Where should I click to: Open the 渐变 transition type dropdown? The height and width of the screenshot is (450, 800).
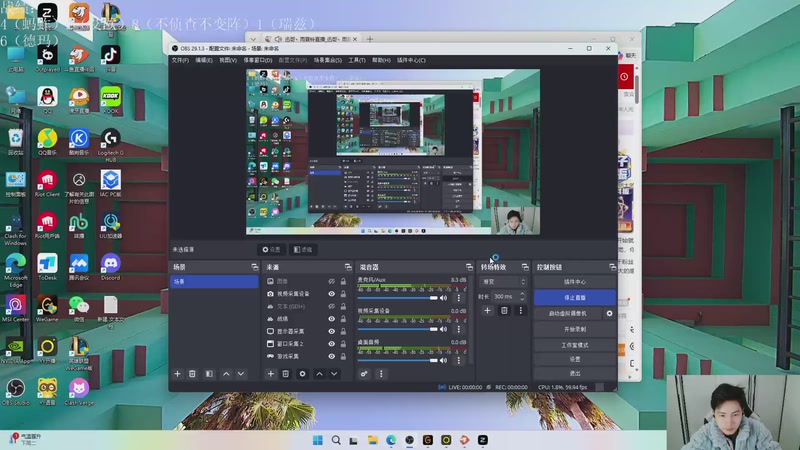[503, 282]
